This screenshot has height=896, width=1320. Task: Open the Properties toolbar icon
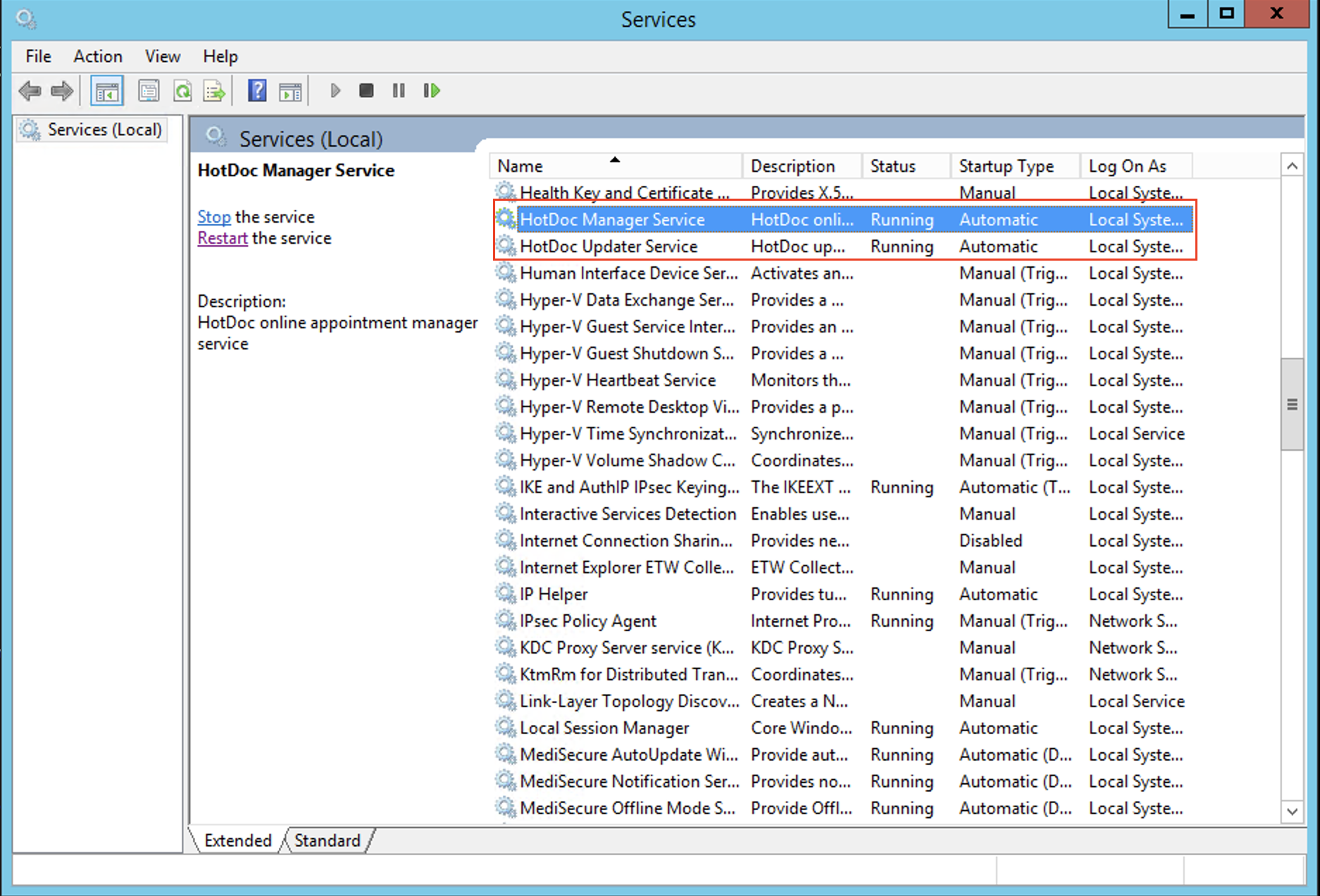(149, 91)
